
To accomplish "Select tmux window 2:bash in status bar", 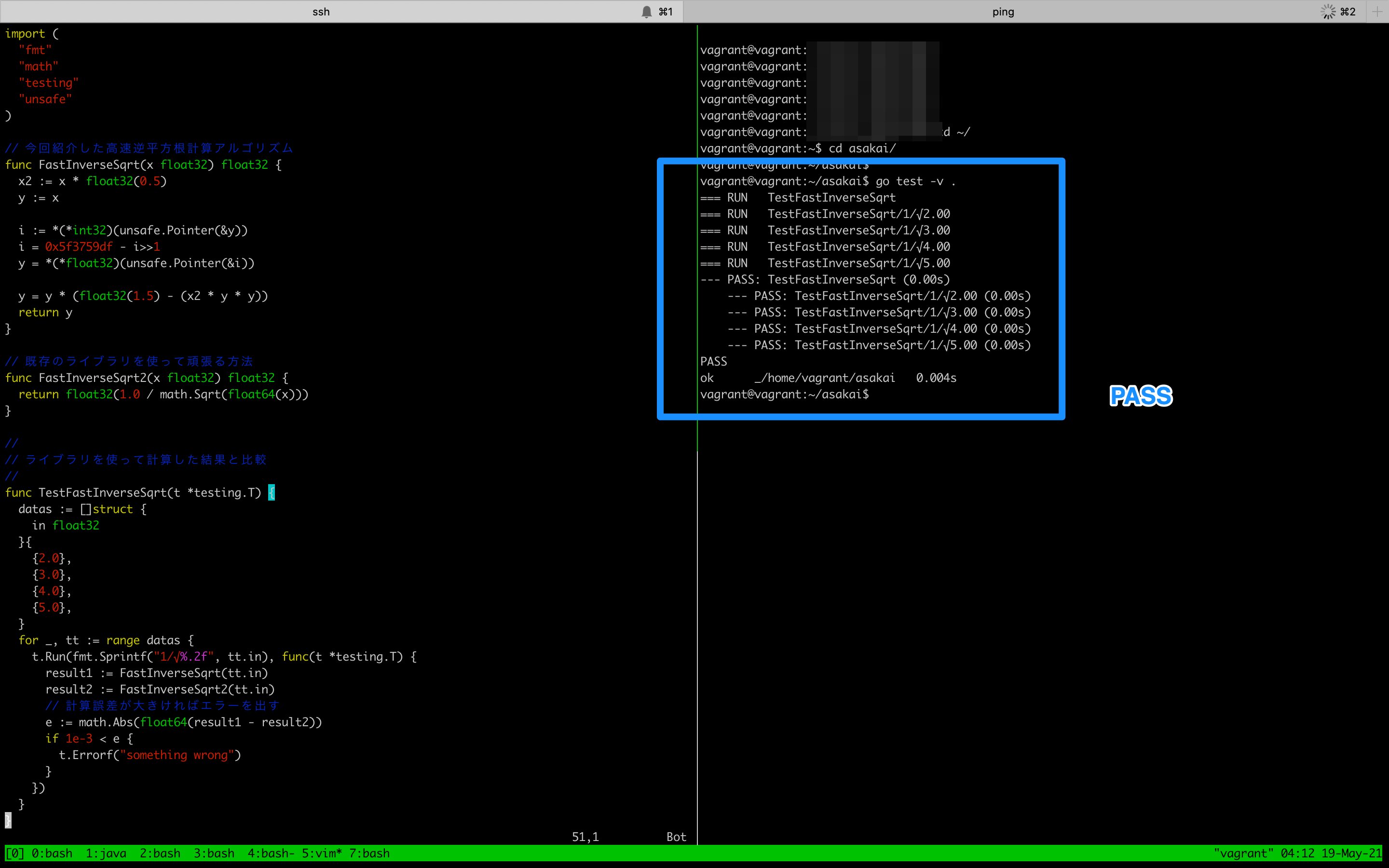I will 160,853.
